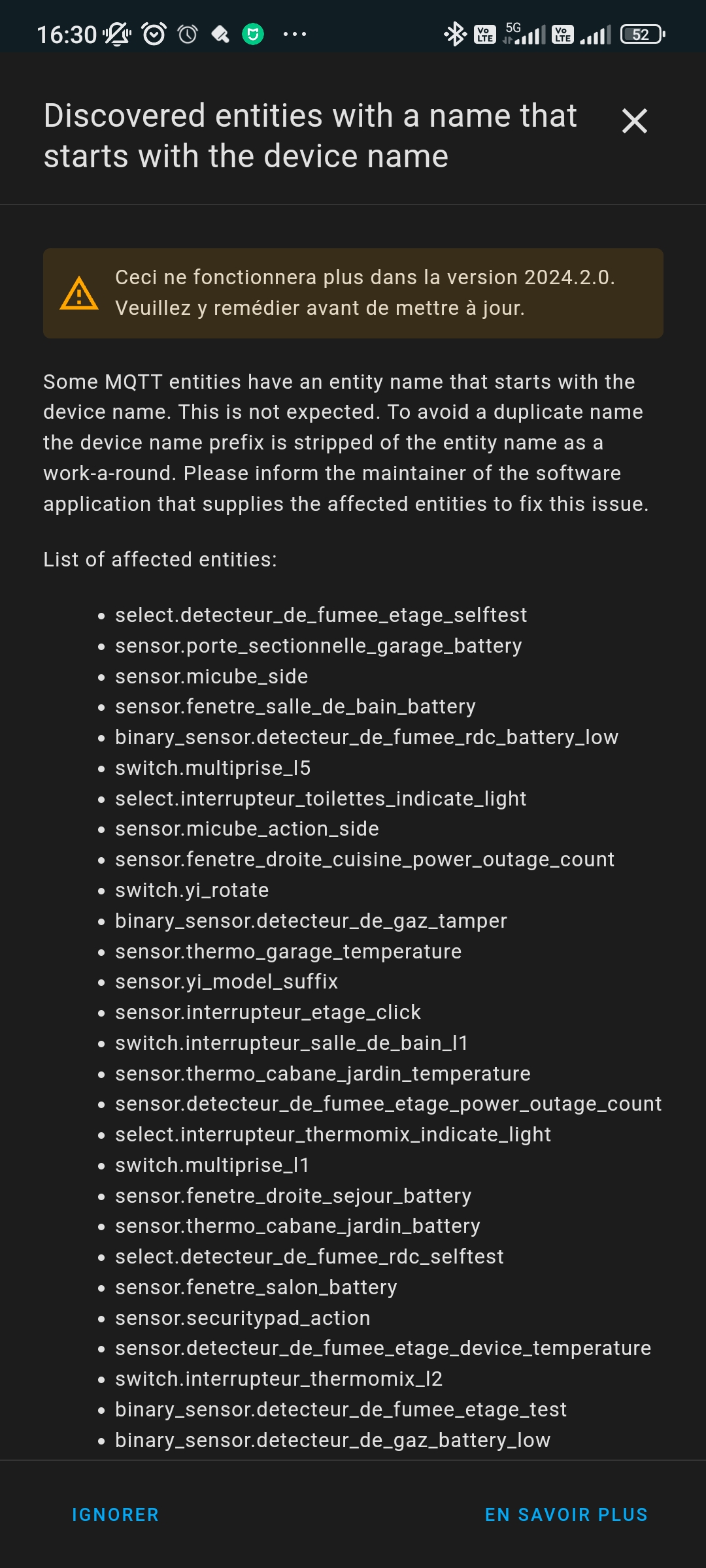Dismiss the repair with IGNORER
This screenshot has width=706, height=1568.
pos(115,1514)
